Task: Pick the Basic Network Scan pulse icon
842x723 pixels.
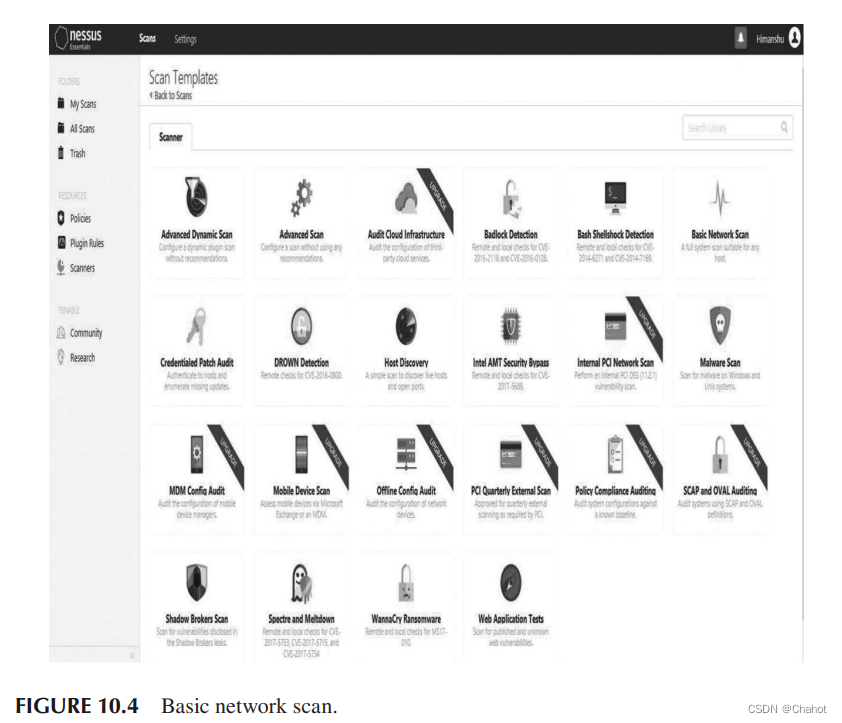Action: (x=720, y=198)
